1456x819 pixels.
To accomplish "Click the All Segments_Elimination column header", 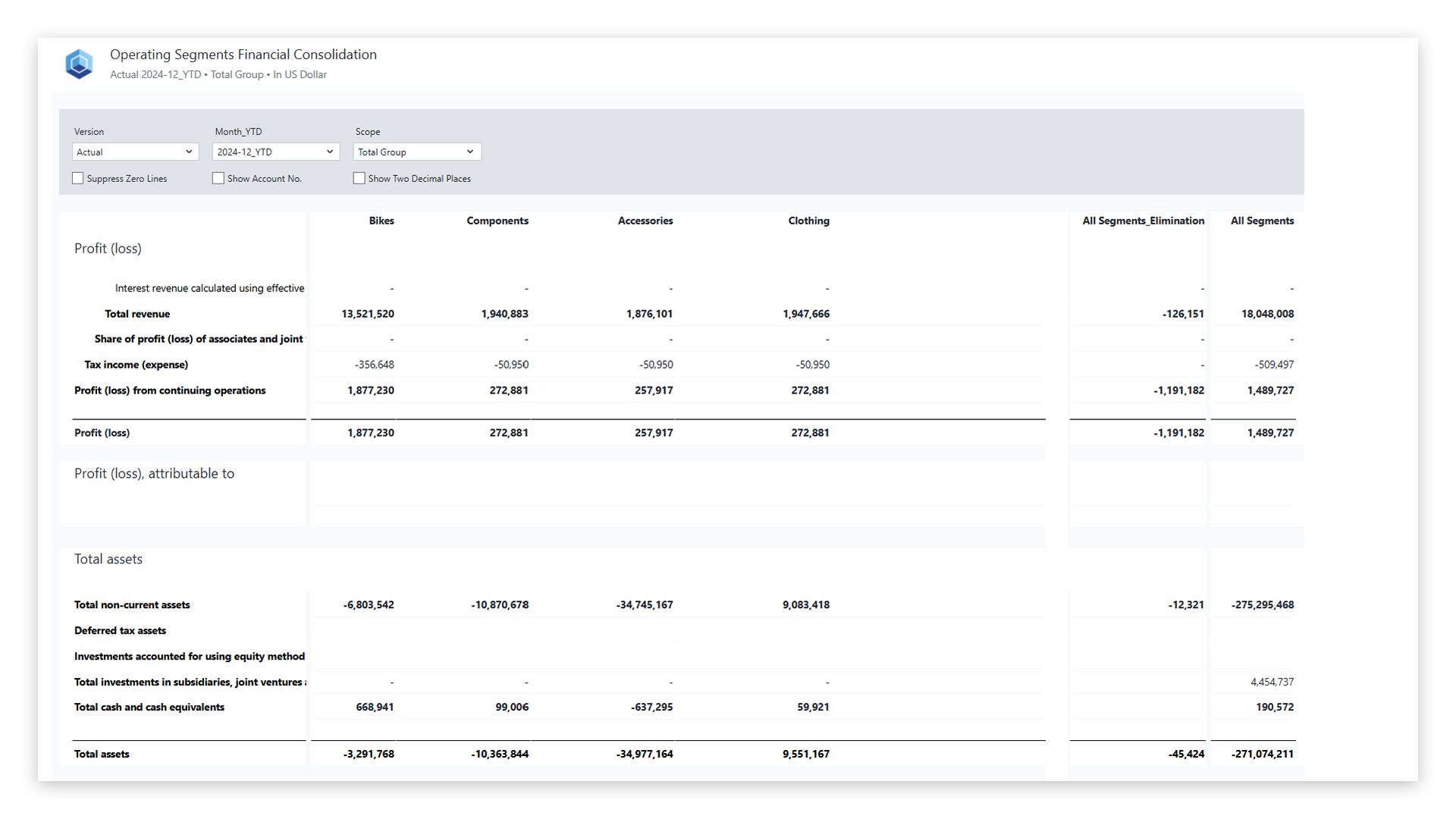I will click(1143, 221).
